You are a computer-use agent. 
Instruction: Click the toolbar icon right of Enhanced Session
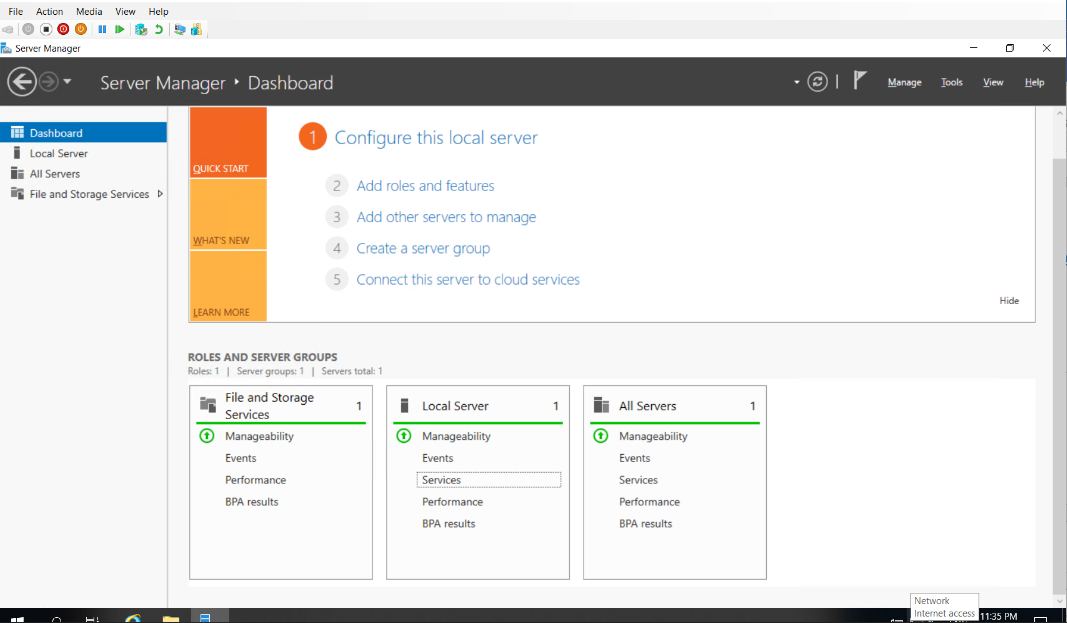[197, 29]
